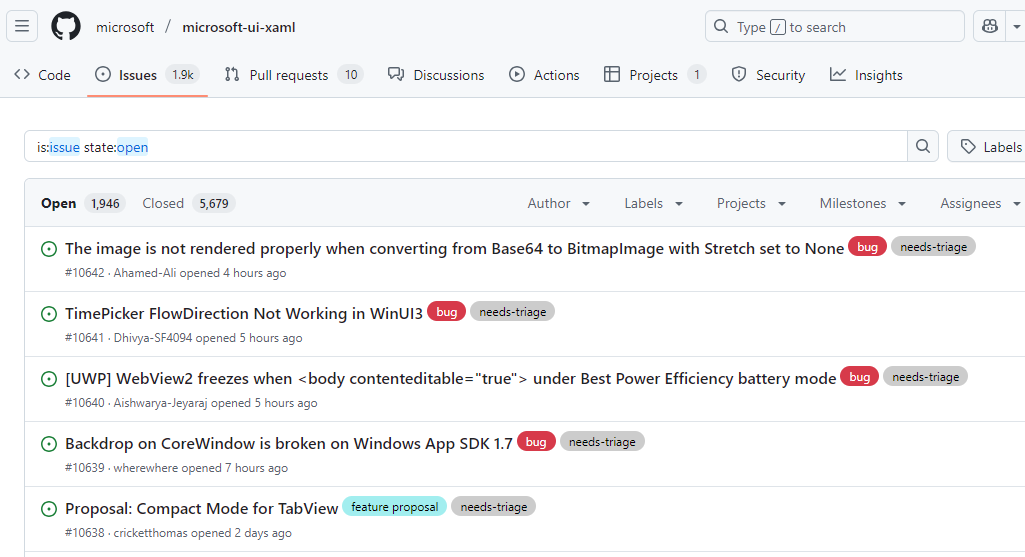Image resolution: width=1025 pixels, height=557 pixels.
Task: Open dropdown arrow next to Copilot button
Action: click(x=1016, y=27)
